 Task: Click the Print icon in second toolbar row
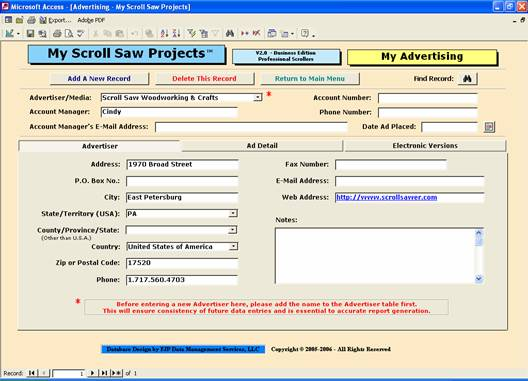point(57,33)
